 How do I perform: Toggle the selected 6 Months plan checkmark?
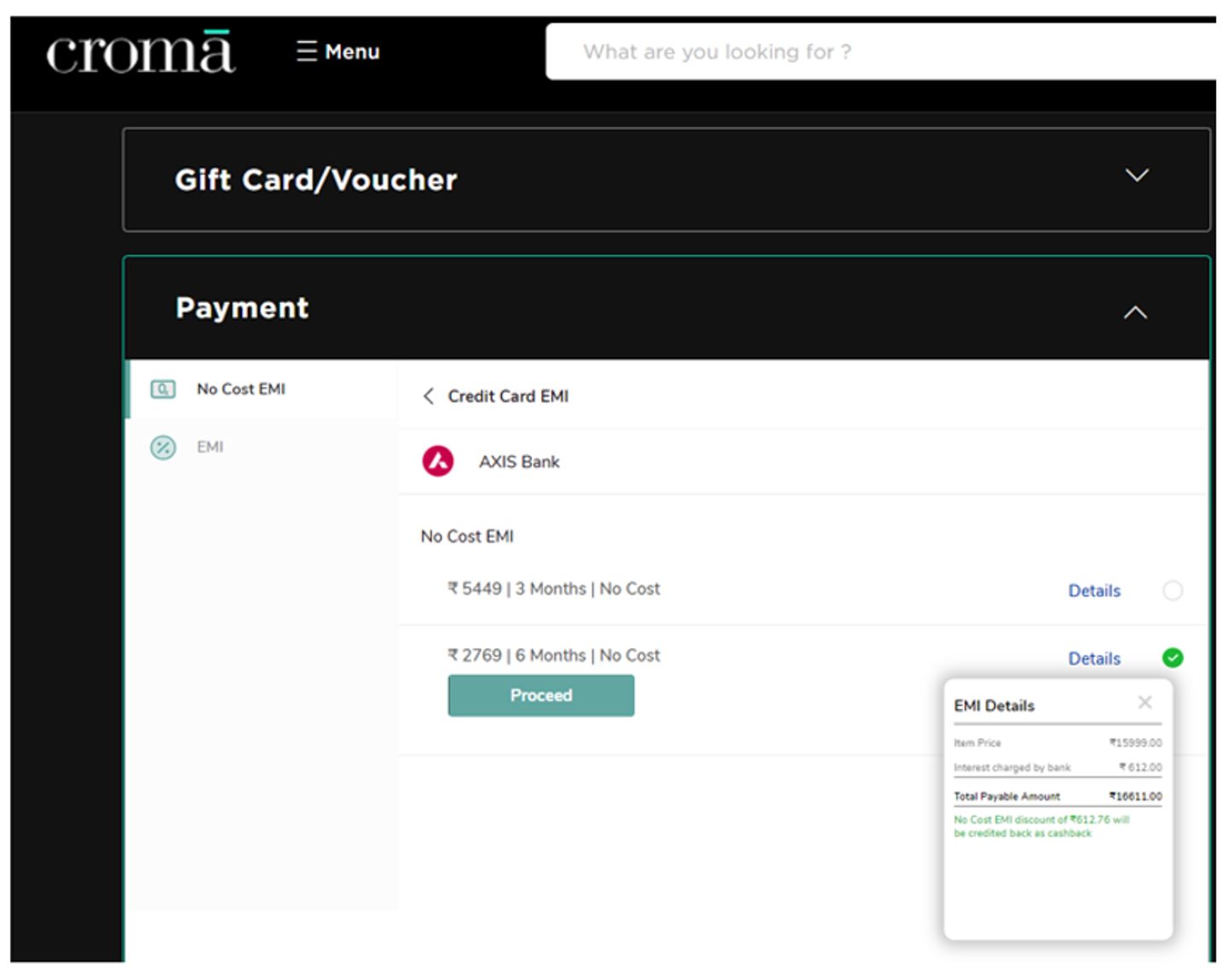(x=1172, y=658)
